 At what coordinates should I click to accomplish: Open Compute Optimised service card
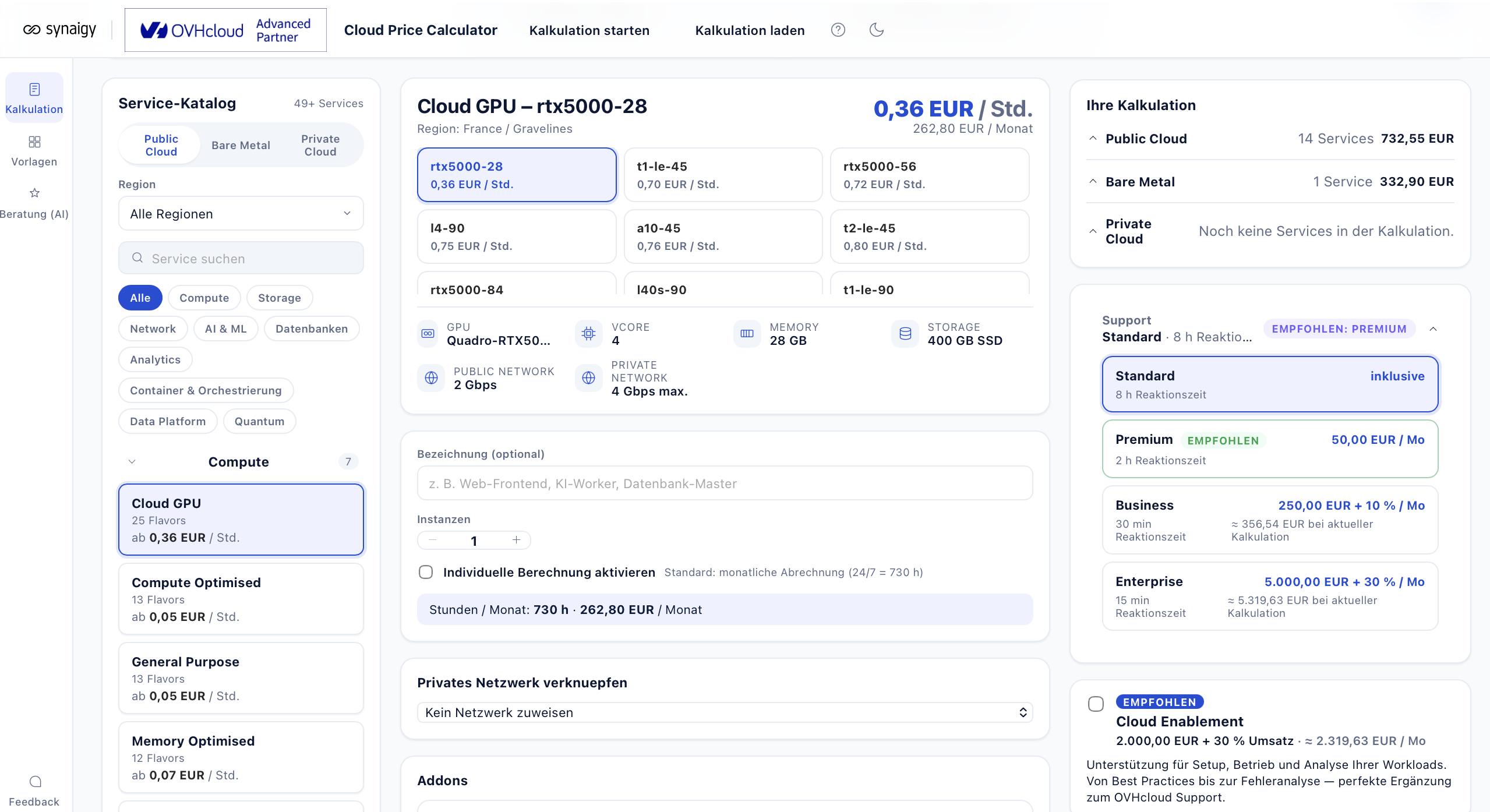click(x=241, y=599)
